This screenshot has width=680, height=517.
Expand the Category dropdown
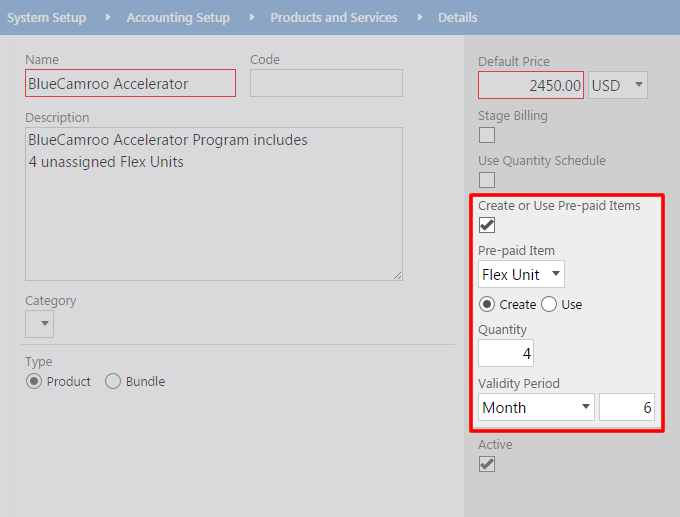pos(39,324)
